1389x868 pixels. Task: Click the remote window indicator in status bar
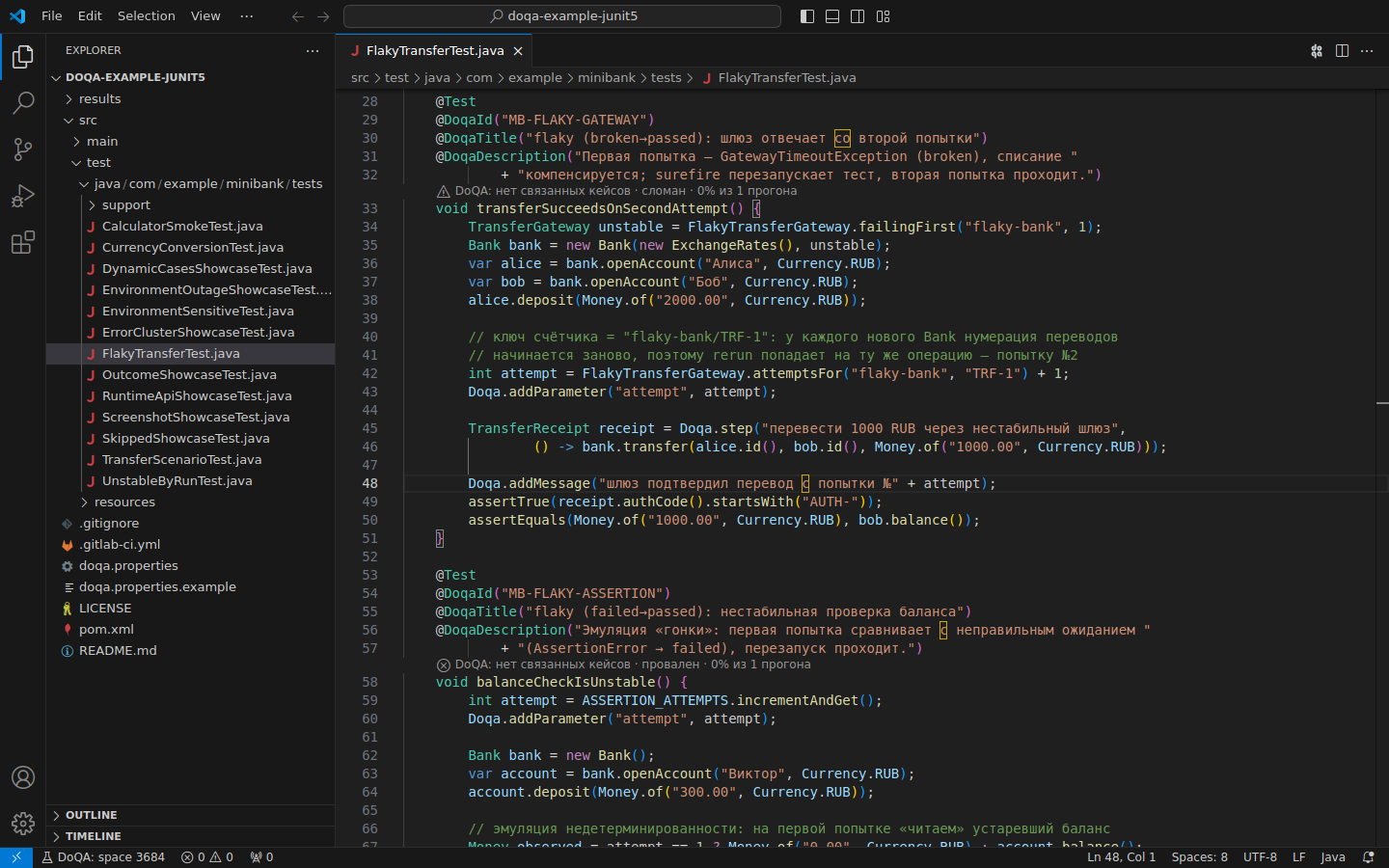16,857
